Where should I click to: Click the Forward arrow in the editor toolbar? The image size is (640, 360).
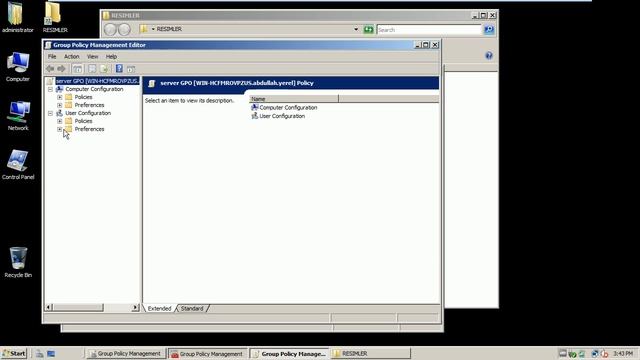pyautogui.click(x=61, y=69)
